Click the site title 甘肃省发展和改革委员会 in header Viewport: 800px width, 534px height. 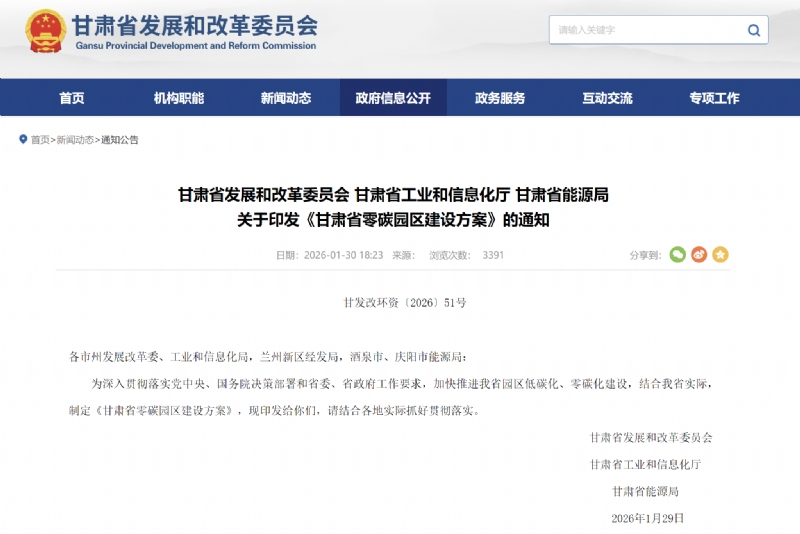[x=195, y=26]
